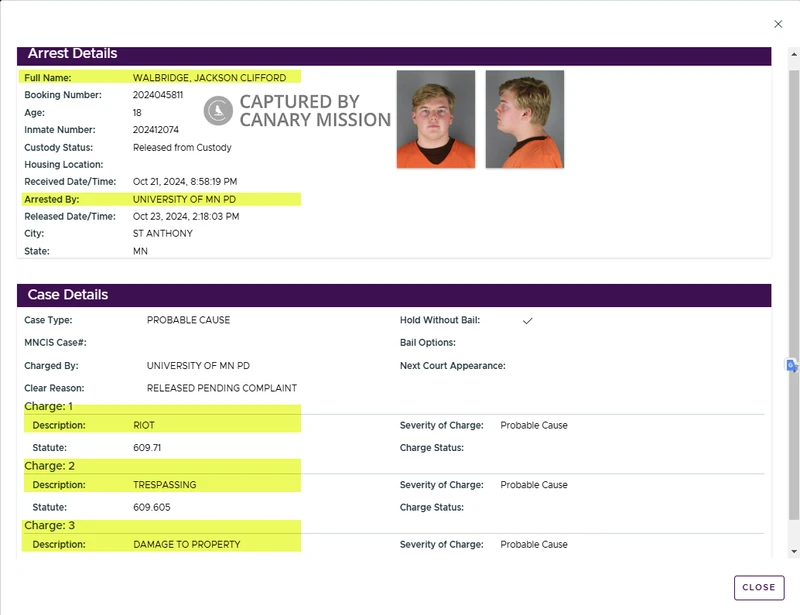
Task: Click the State value MN
Action: 140,251
